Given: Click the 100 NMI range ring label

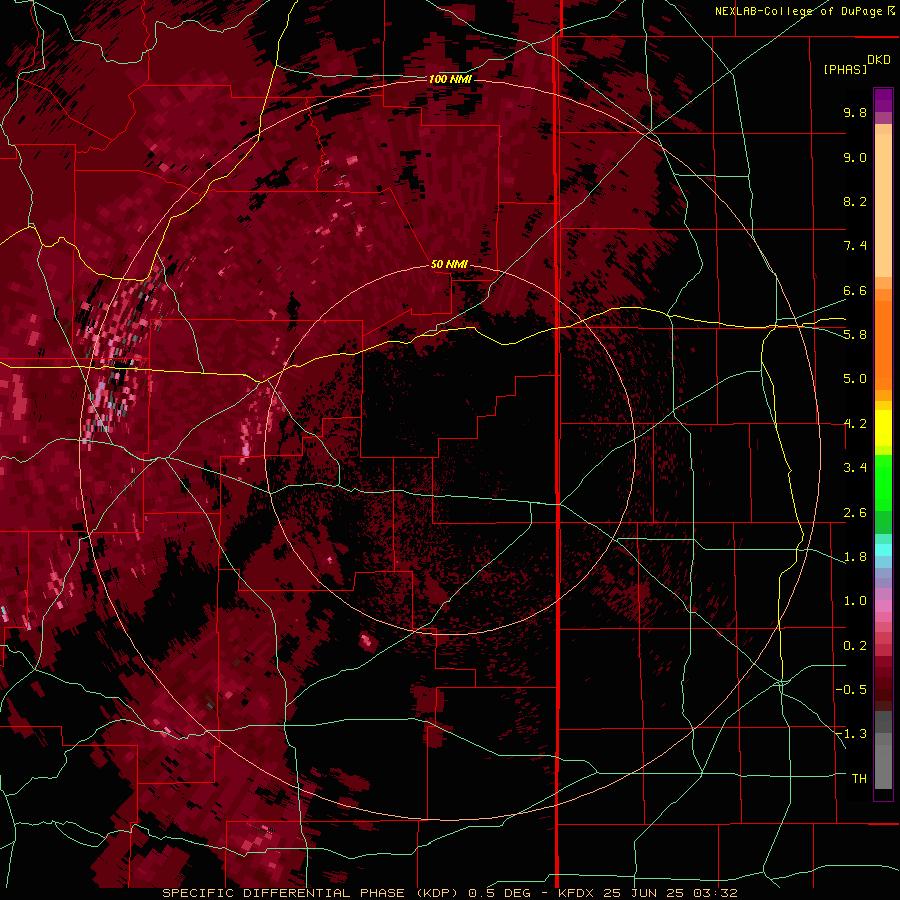Looking at the screenshot, I should pos(450,79).
